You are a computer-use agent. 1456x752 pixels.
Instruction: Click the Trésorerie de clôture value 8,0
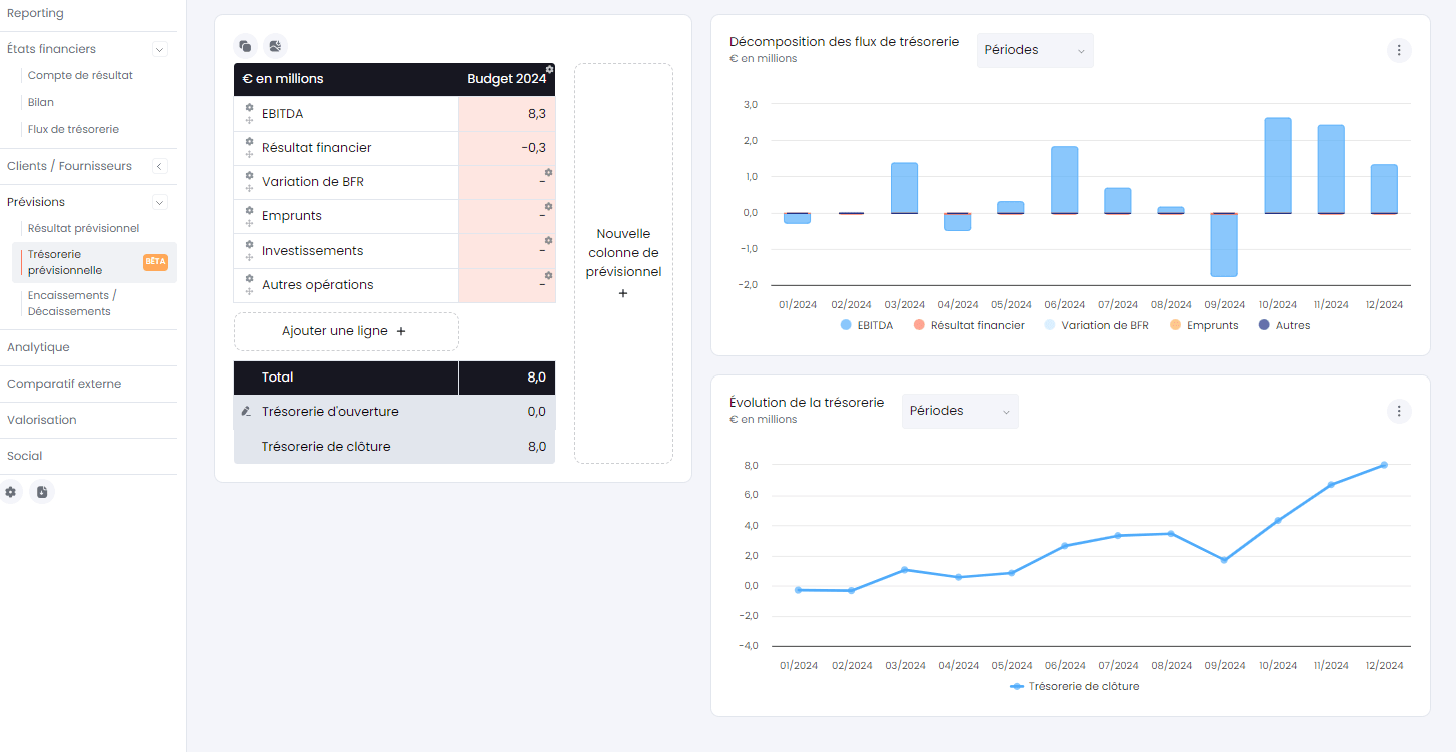[536, 447]
